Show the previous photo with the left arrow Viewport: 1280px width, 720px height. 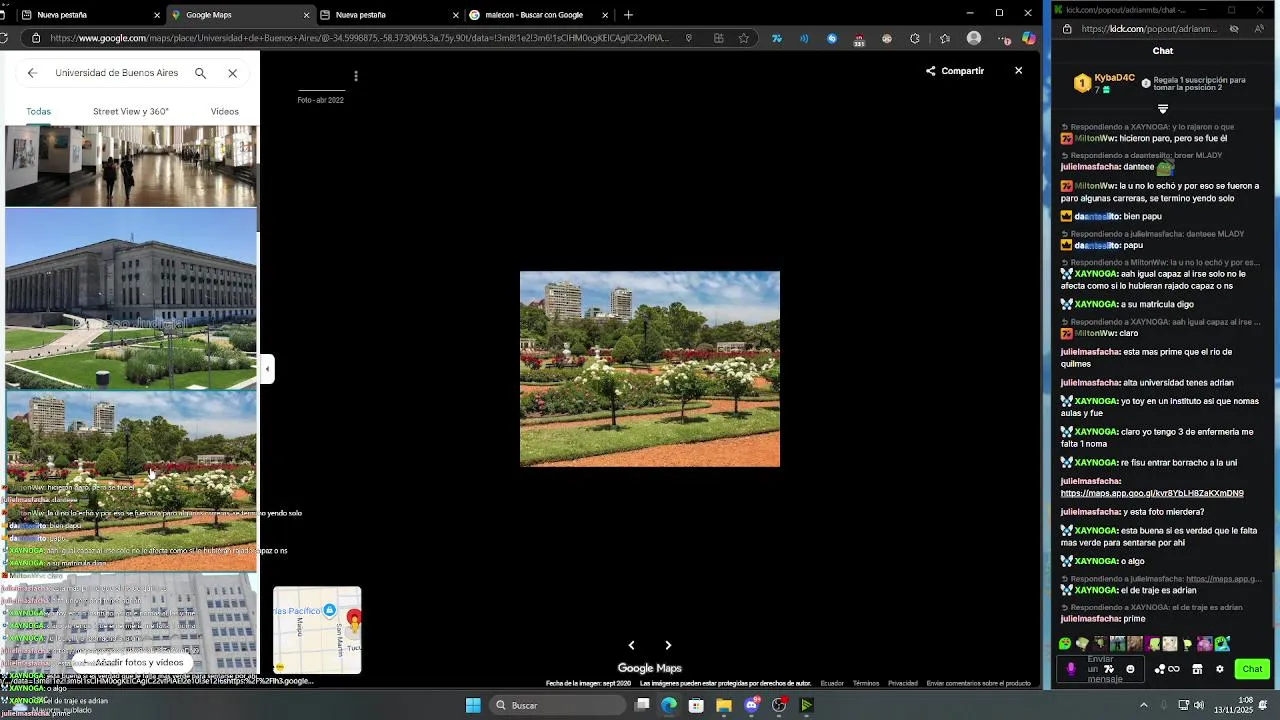(x=631, y=645)
